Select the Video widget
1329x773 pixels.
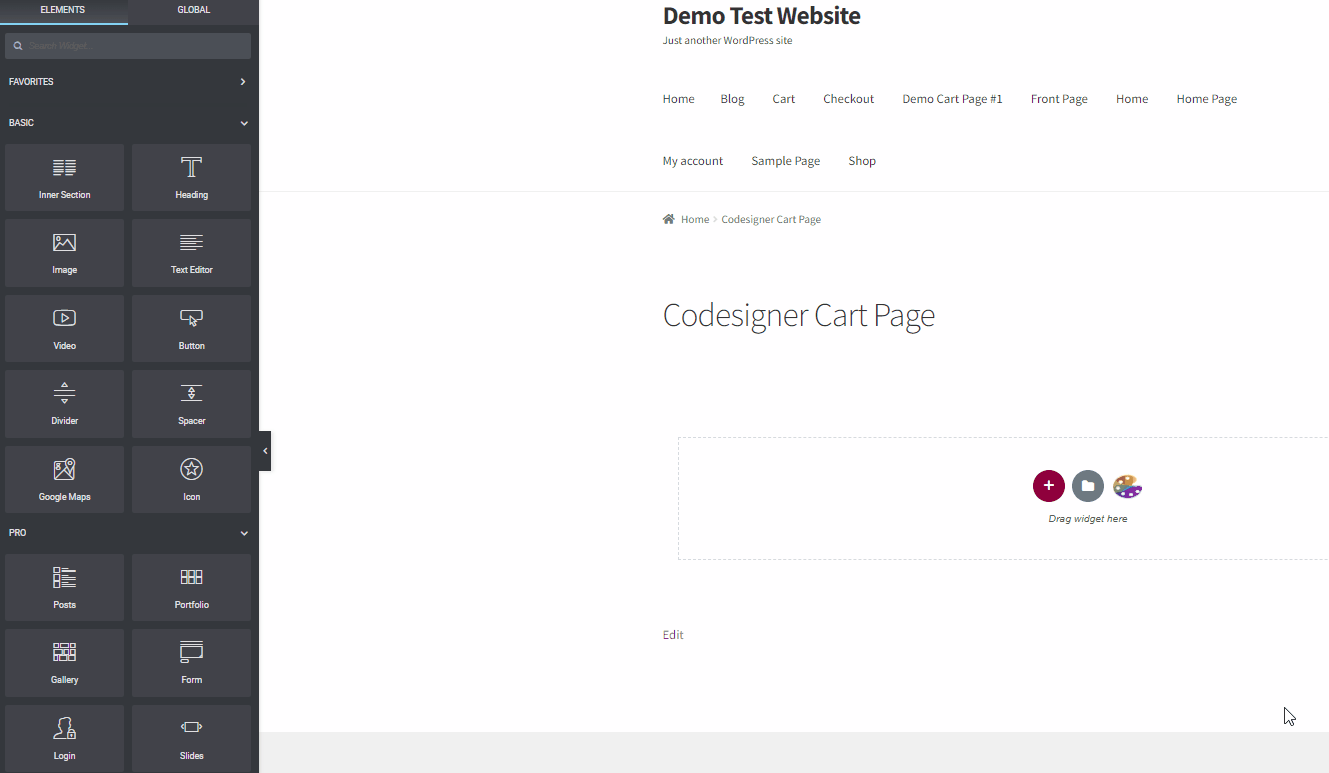(64, 328)
